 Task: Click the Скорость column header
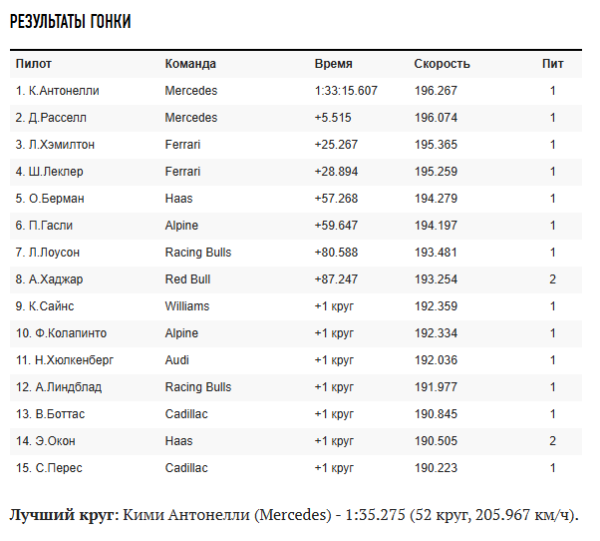tap(442, 64)
